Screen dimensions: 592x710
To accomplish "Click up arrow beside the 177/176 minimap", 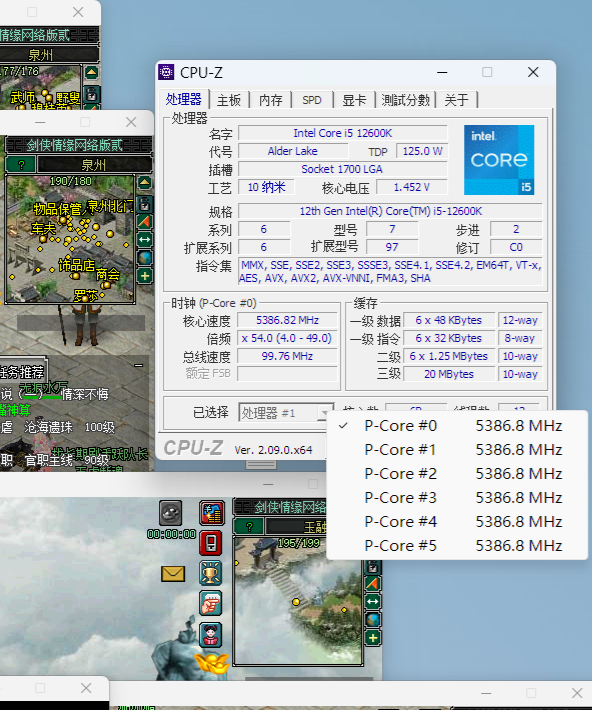I will [x=91, y=72].
